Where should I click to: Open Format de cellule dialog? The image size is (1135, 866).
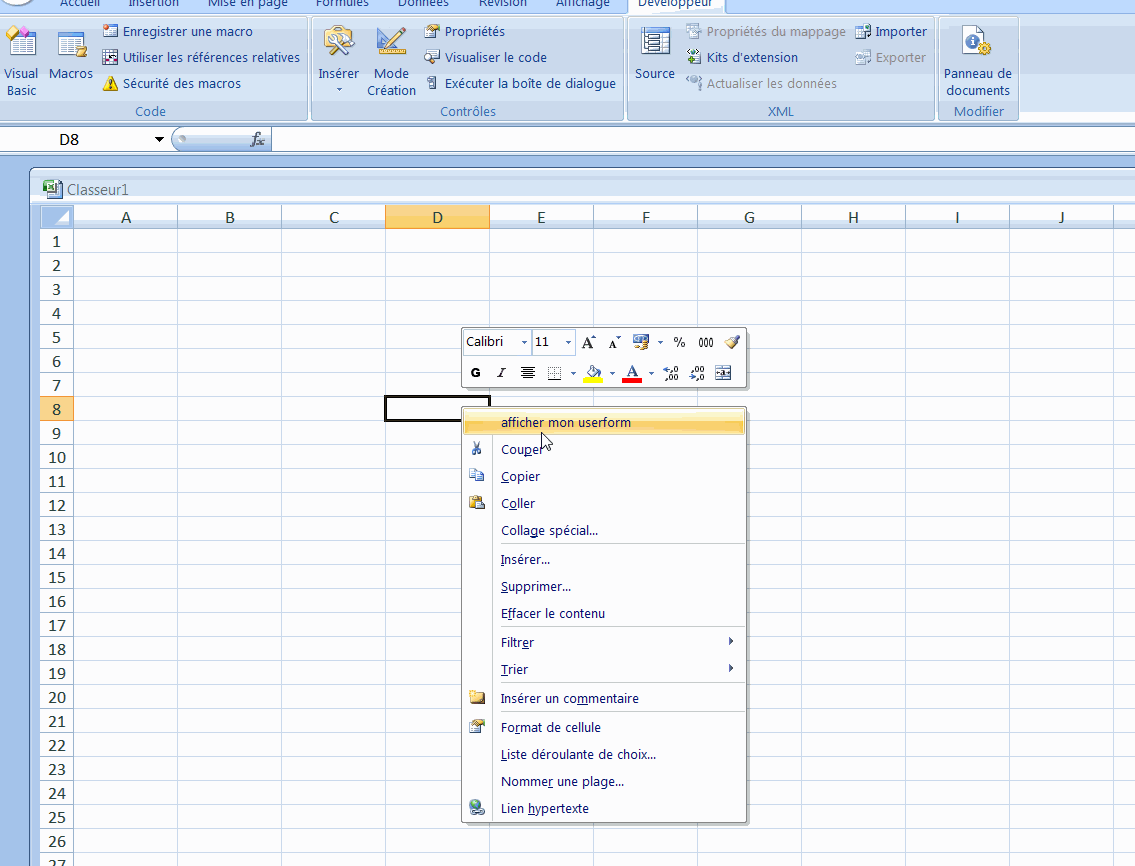604,728
